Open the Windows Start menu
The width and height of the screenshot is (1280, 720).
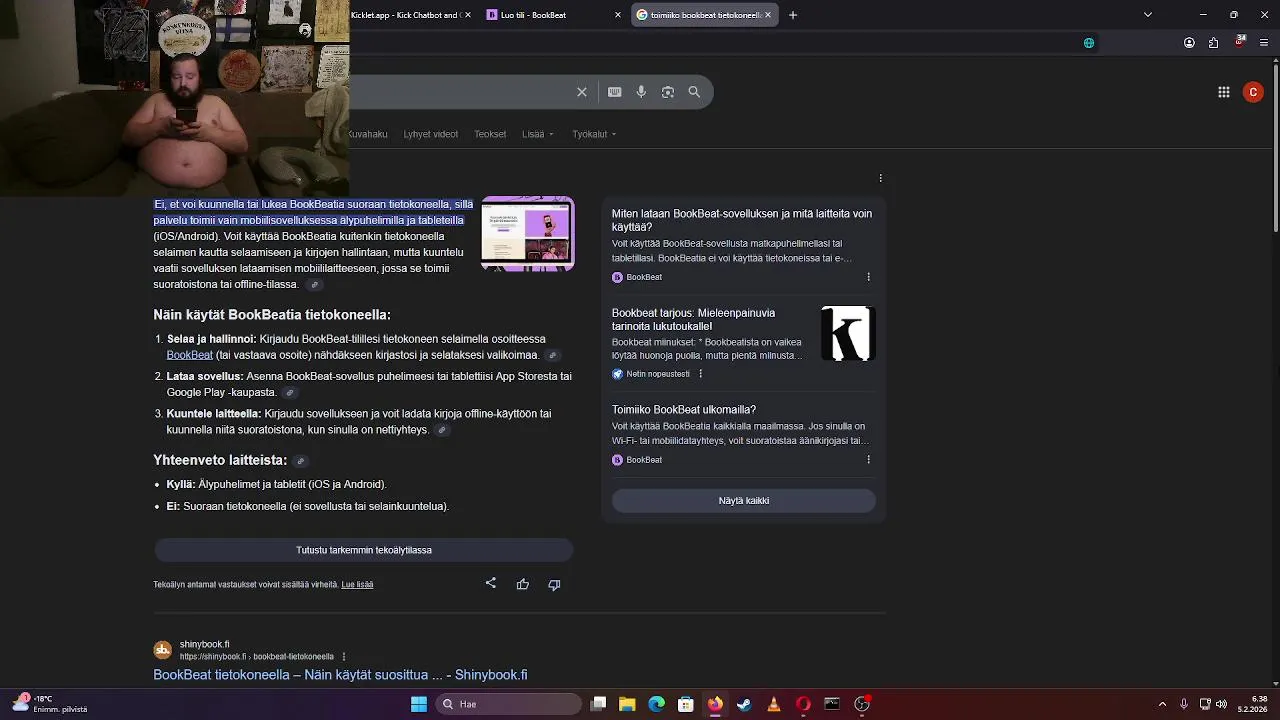(419, 704)
